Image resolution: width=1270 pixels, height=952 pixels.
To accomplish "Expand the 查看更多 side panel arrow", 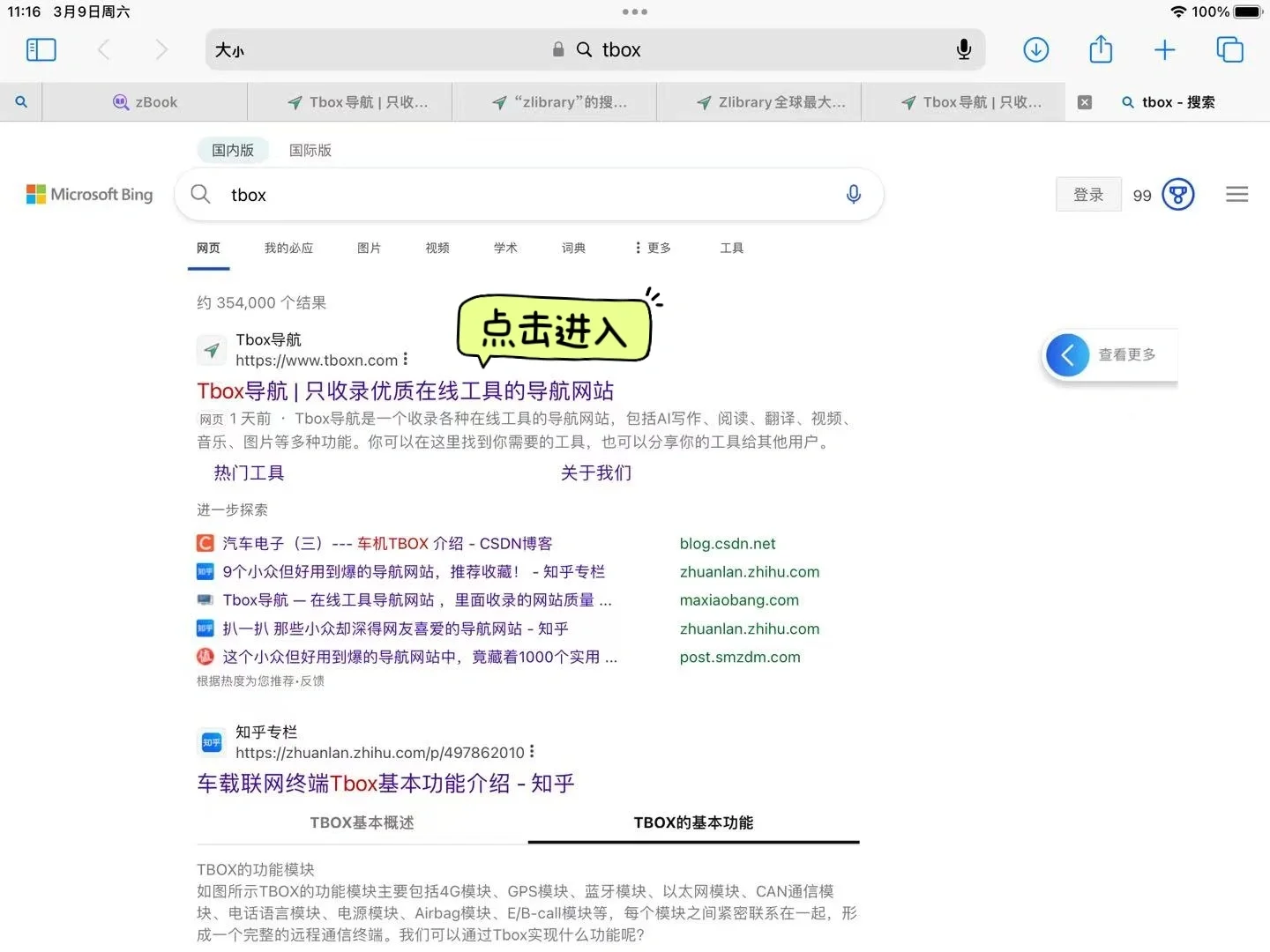I will (1068, 355).
